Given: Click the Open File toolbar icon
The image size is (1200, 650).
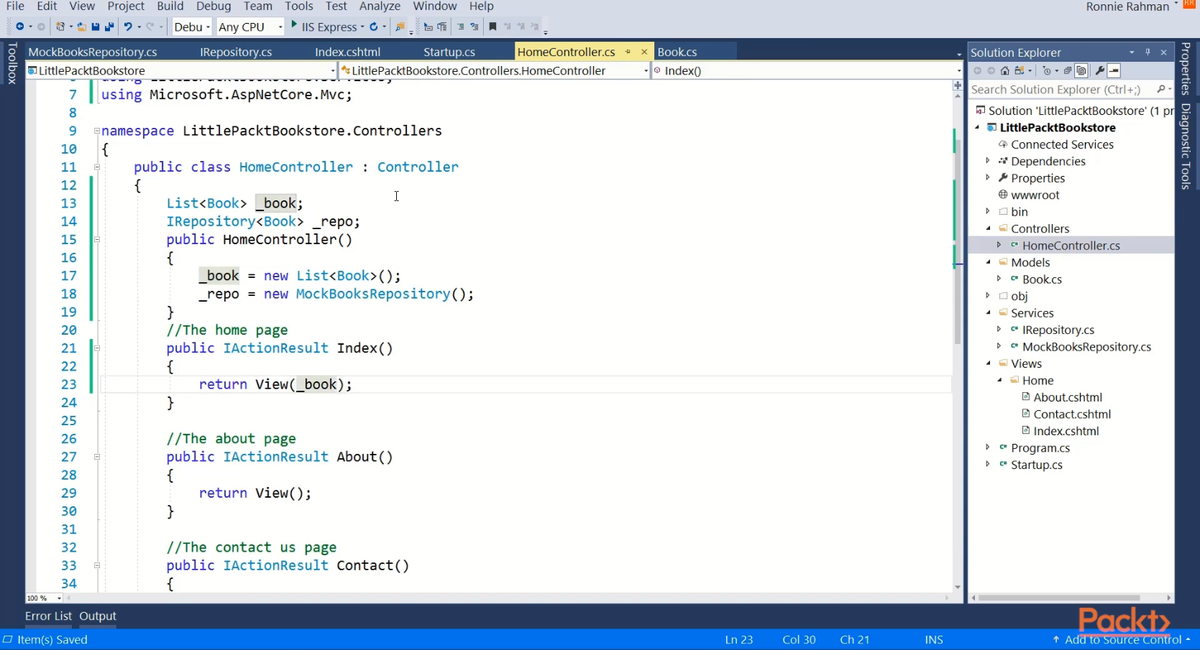Looking at the screenshot, I should (x=83, y=27).
